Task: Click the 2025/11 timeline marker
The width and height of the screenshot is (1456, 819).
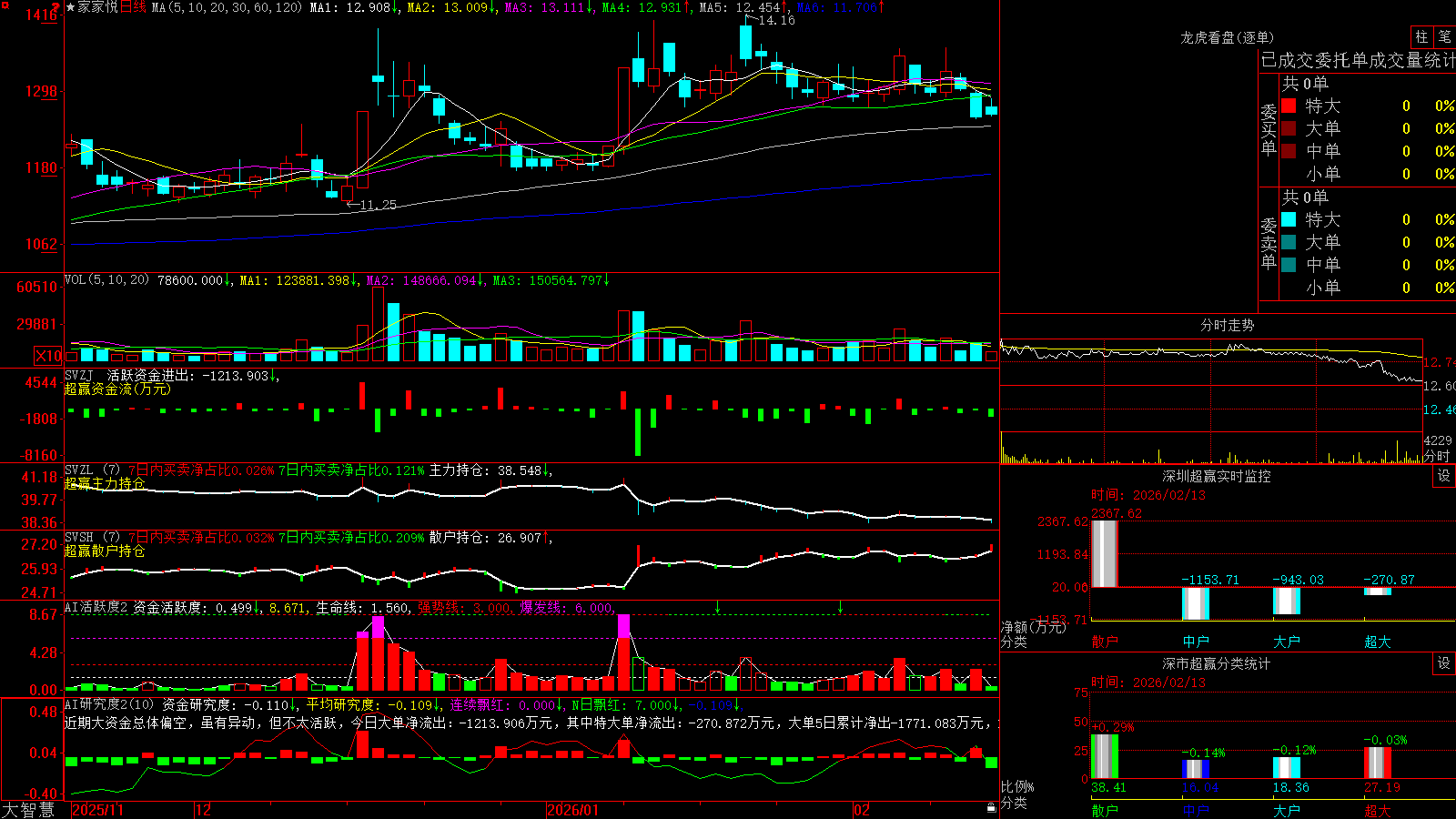Action: coord(97,810)
